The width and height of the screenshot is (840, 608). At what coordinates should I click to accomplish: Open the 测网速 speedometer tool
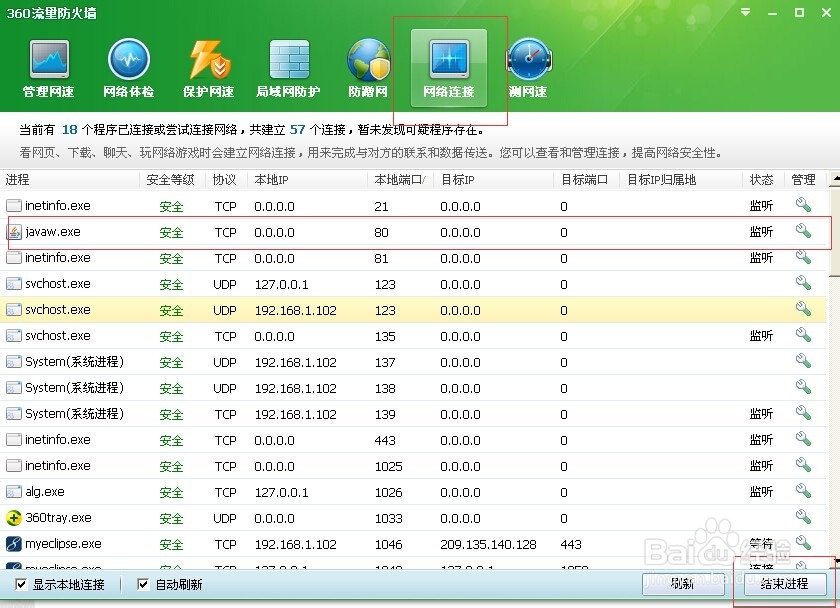pos(528,68)
